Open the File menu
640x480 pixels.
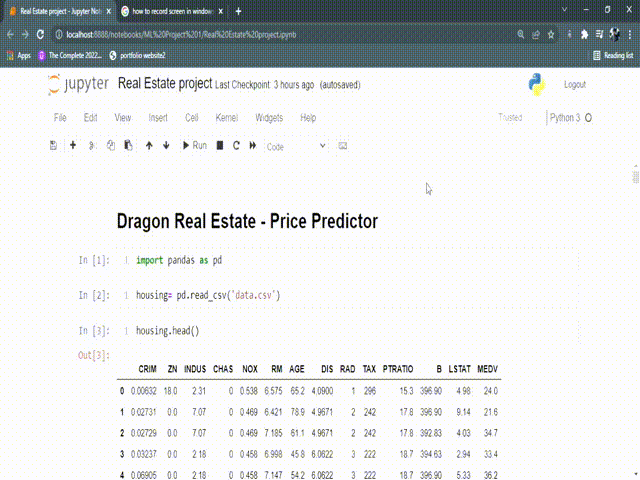coord(60,118)
